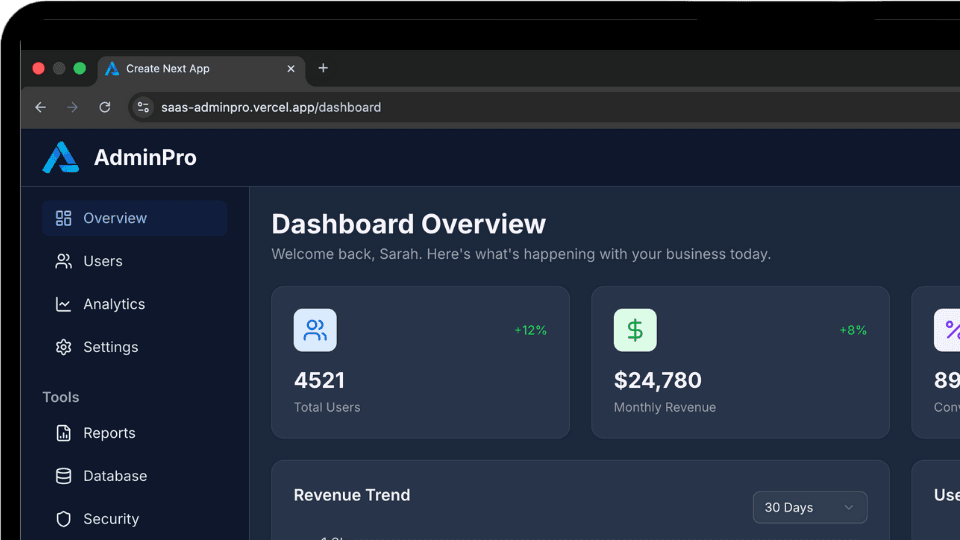Screen dimensions: 960x540
Task: Click the Security shield icon
Action: click(x=64, y=519)
